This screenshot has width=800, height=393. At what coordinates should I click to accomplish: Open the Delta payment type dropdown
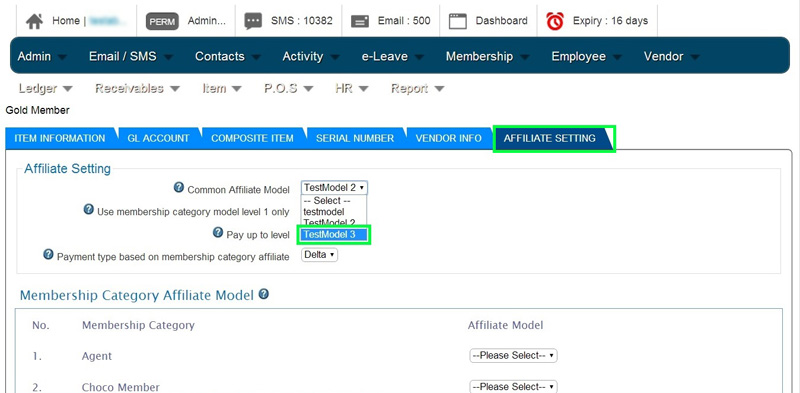tap(319, 255)
